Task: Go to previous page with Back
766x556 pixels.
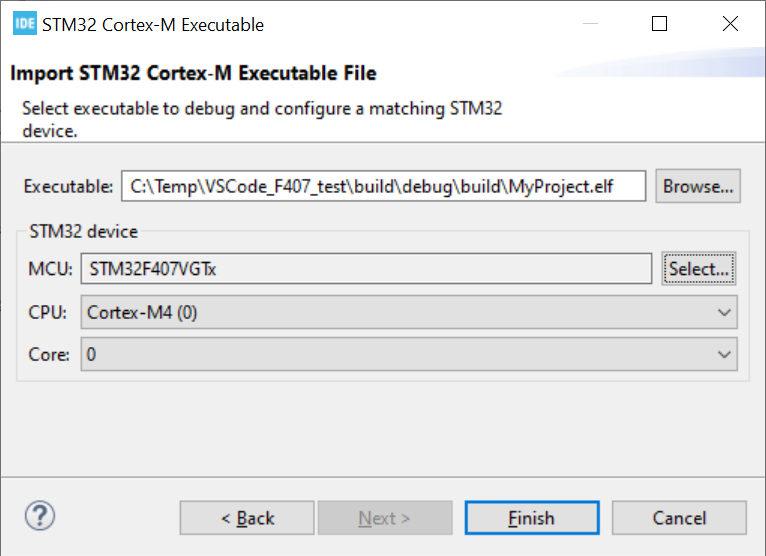Action: pyautogui.click(x=246, y=518)
